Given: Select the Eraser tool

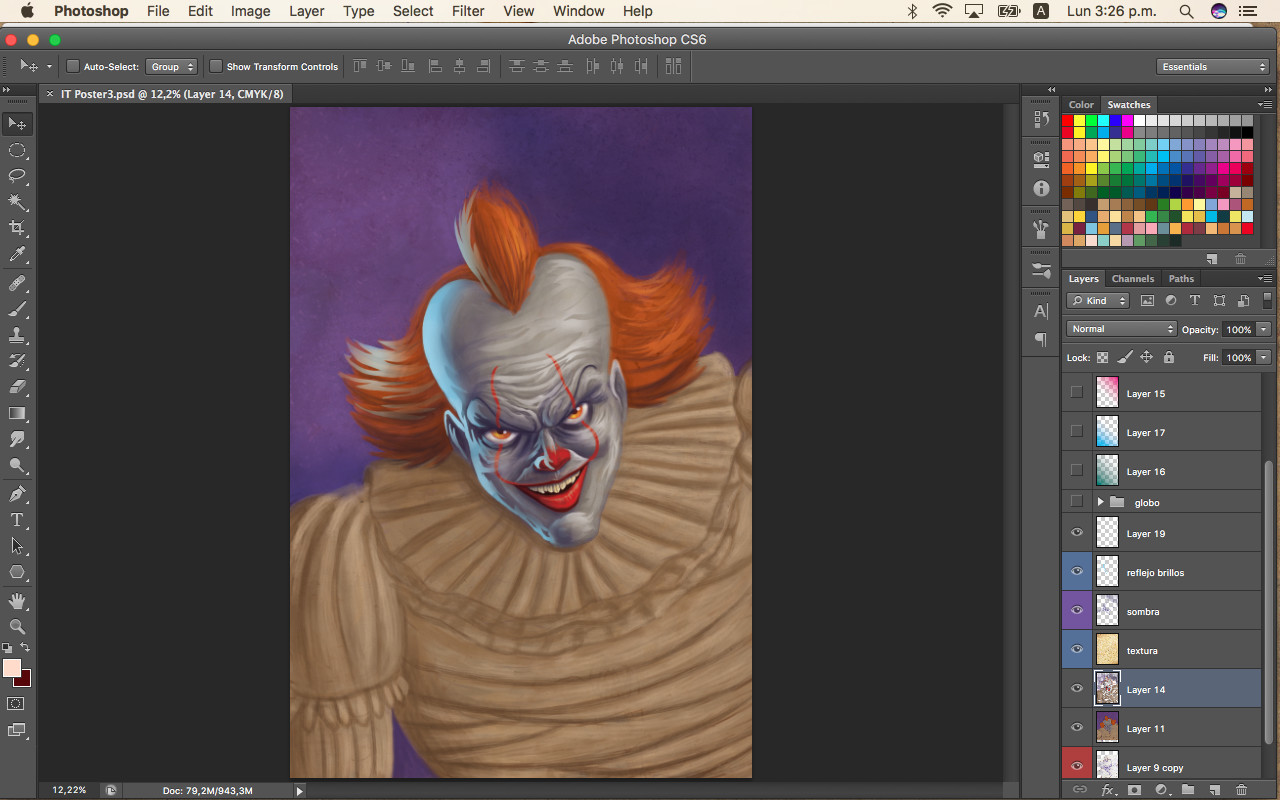Looking at the screenshot, I should click(x=17, y=387).
